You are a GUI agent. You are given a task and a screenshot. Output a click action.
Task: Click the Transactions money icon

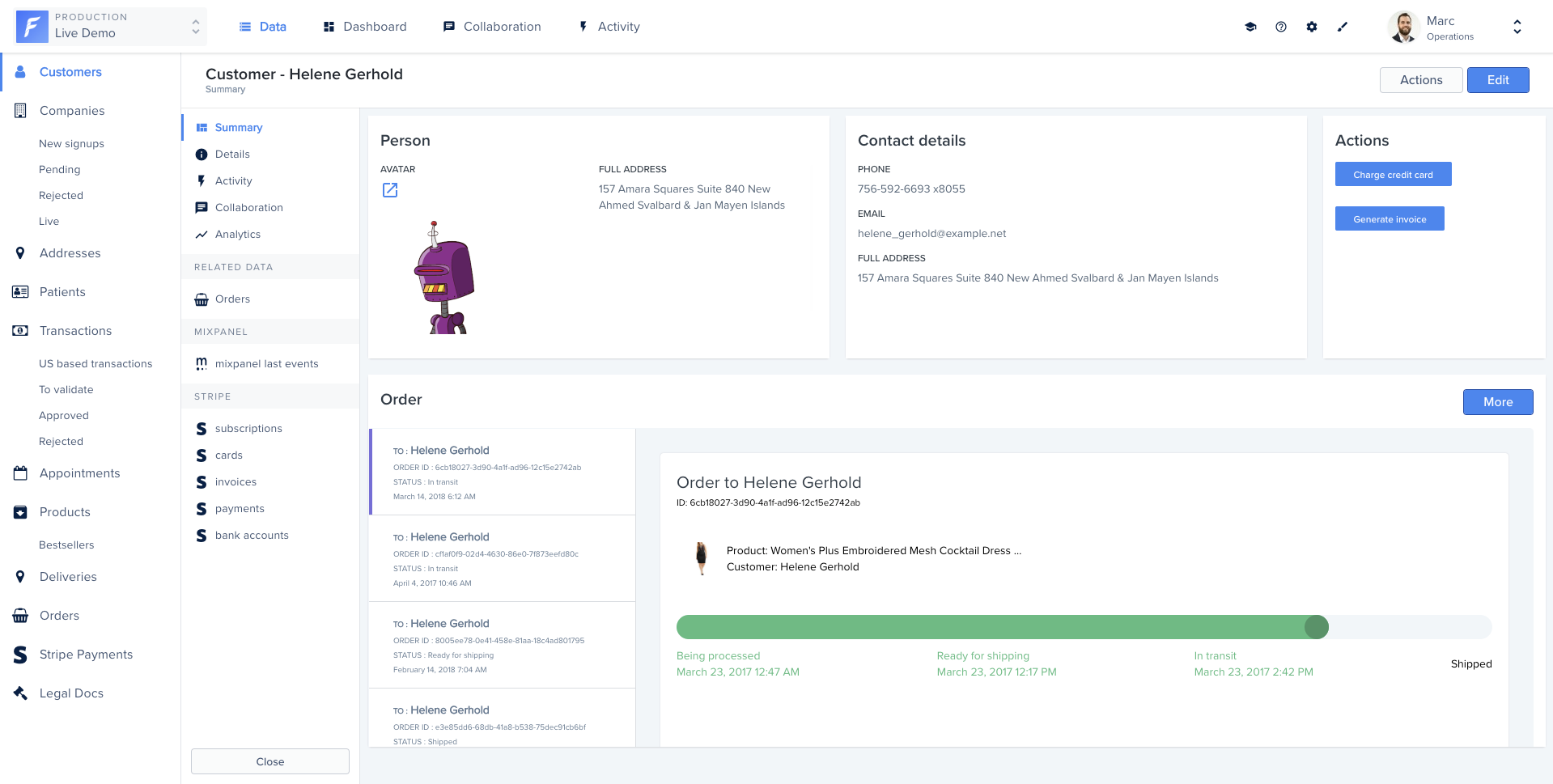coord(20,331)
